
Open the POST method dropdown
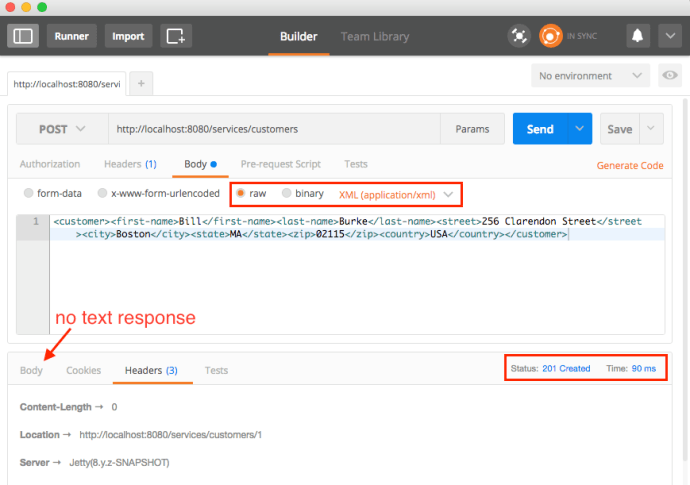pos(61,129)
